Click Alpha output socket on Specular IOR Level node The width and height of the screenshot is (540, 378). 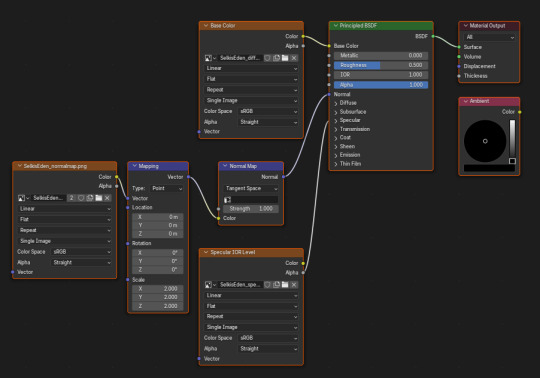click(x=303, y=273)
